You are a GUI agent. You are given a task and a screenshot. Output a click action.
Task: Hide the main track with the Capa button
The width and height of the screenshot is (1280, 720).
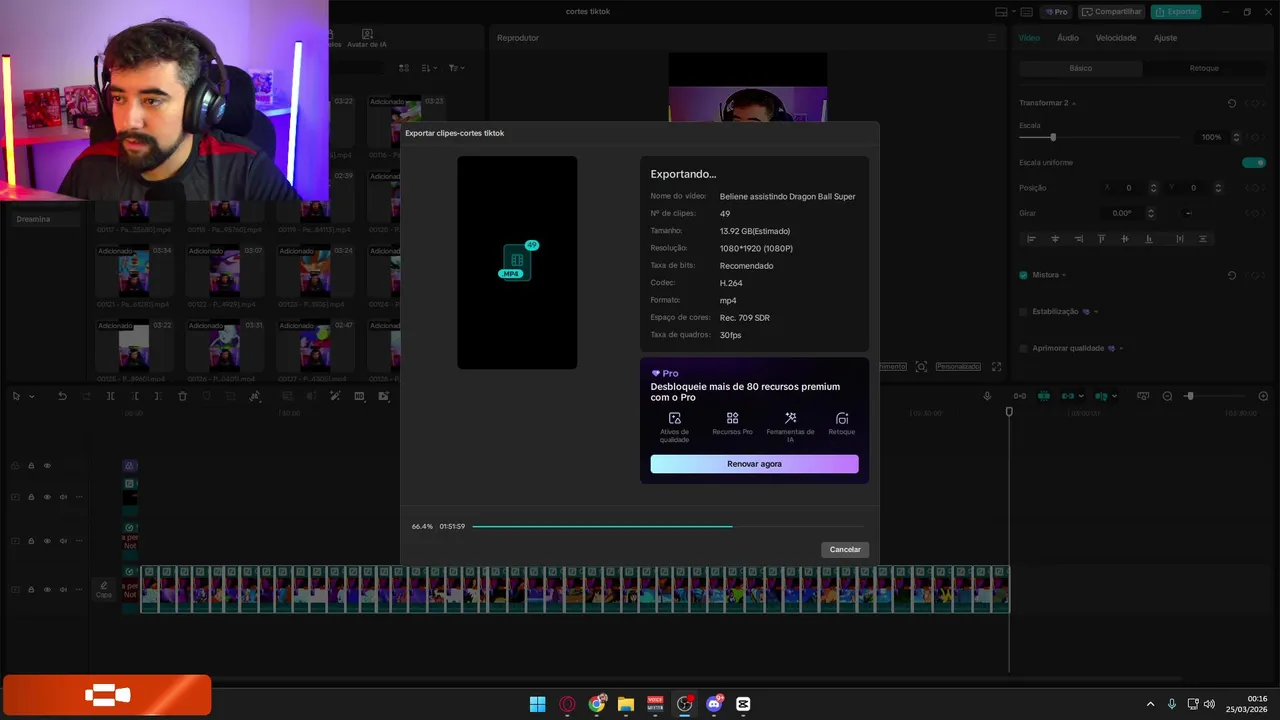click(47, 589)
